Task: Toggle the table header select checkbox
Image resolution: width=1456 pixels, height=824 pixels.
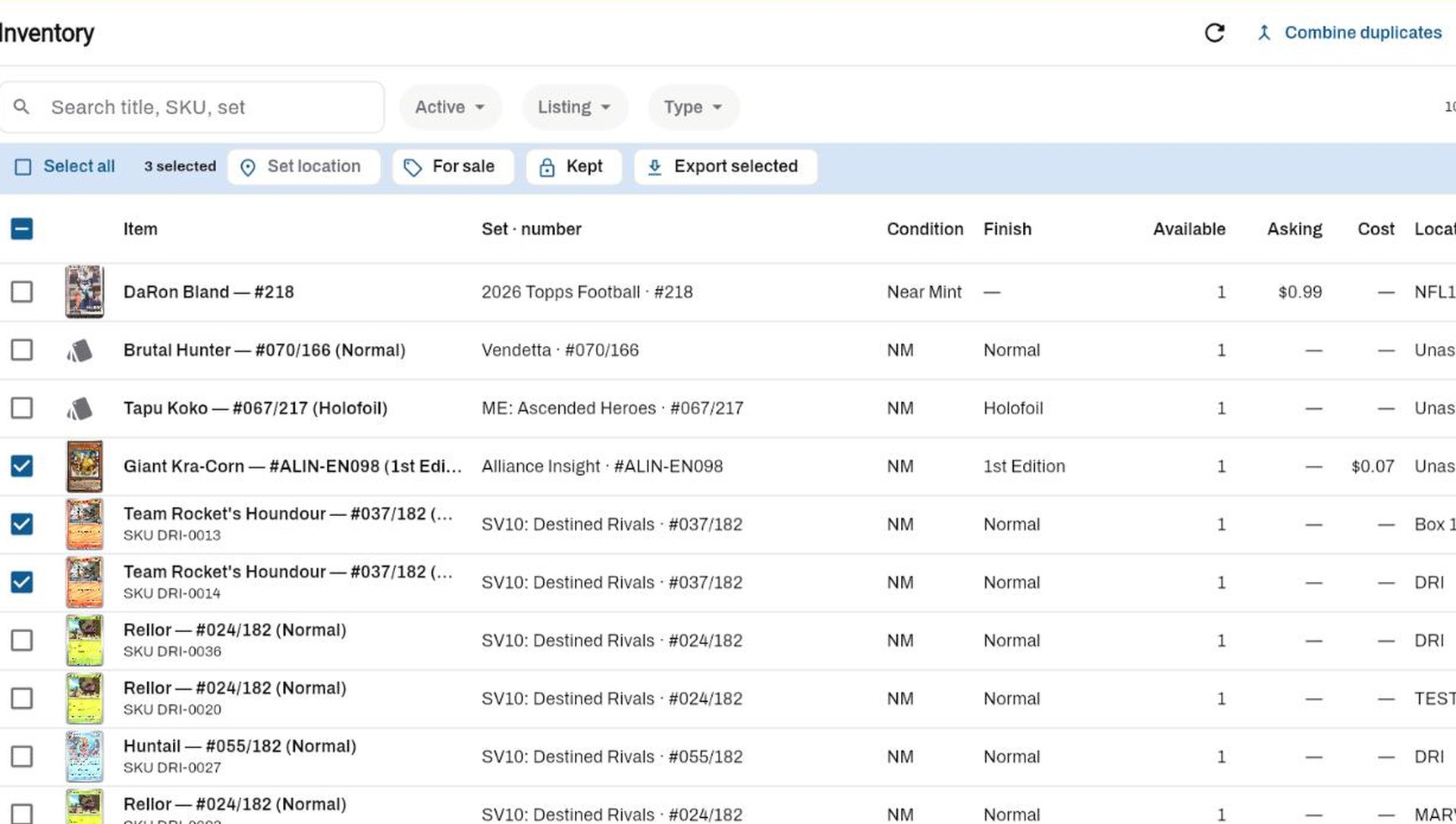Action: coord(22,228)
